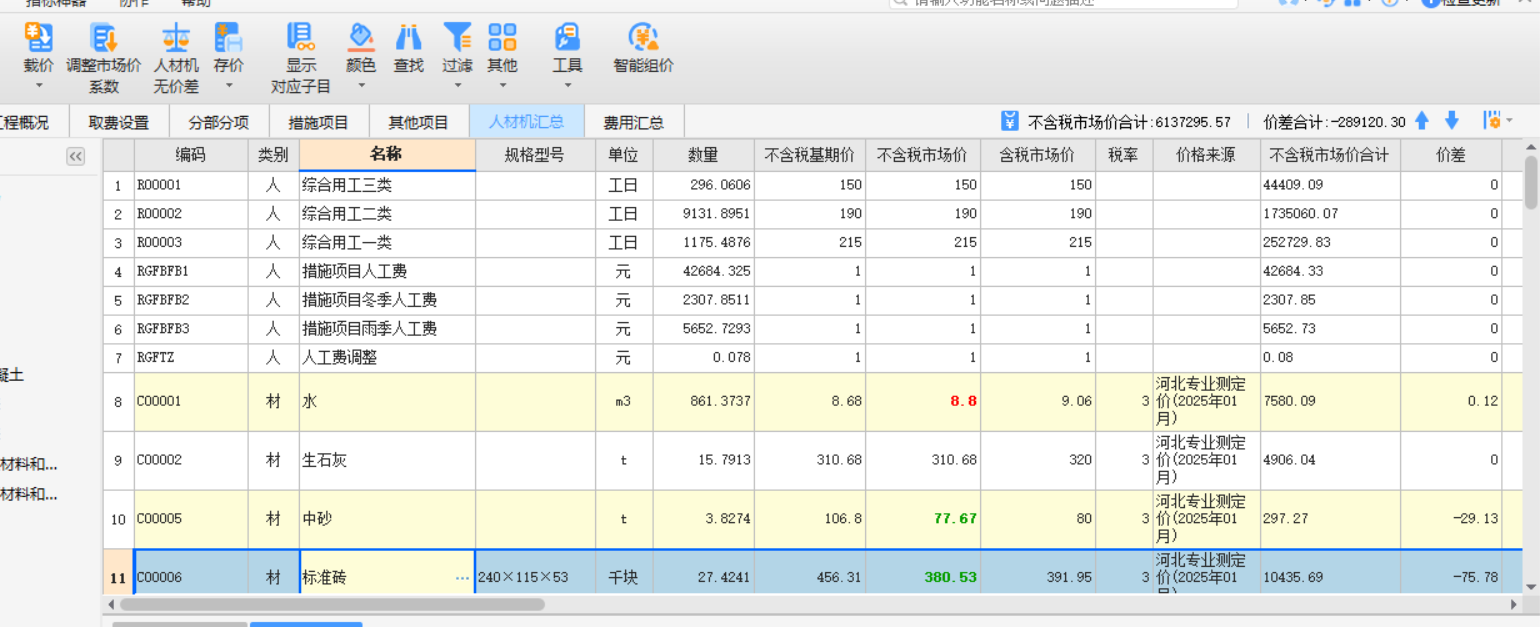Click the 存价 save-price icon
1540x627 pixels.
click(x=228, y=38)
